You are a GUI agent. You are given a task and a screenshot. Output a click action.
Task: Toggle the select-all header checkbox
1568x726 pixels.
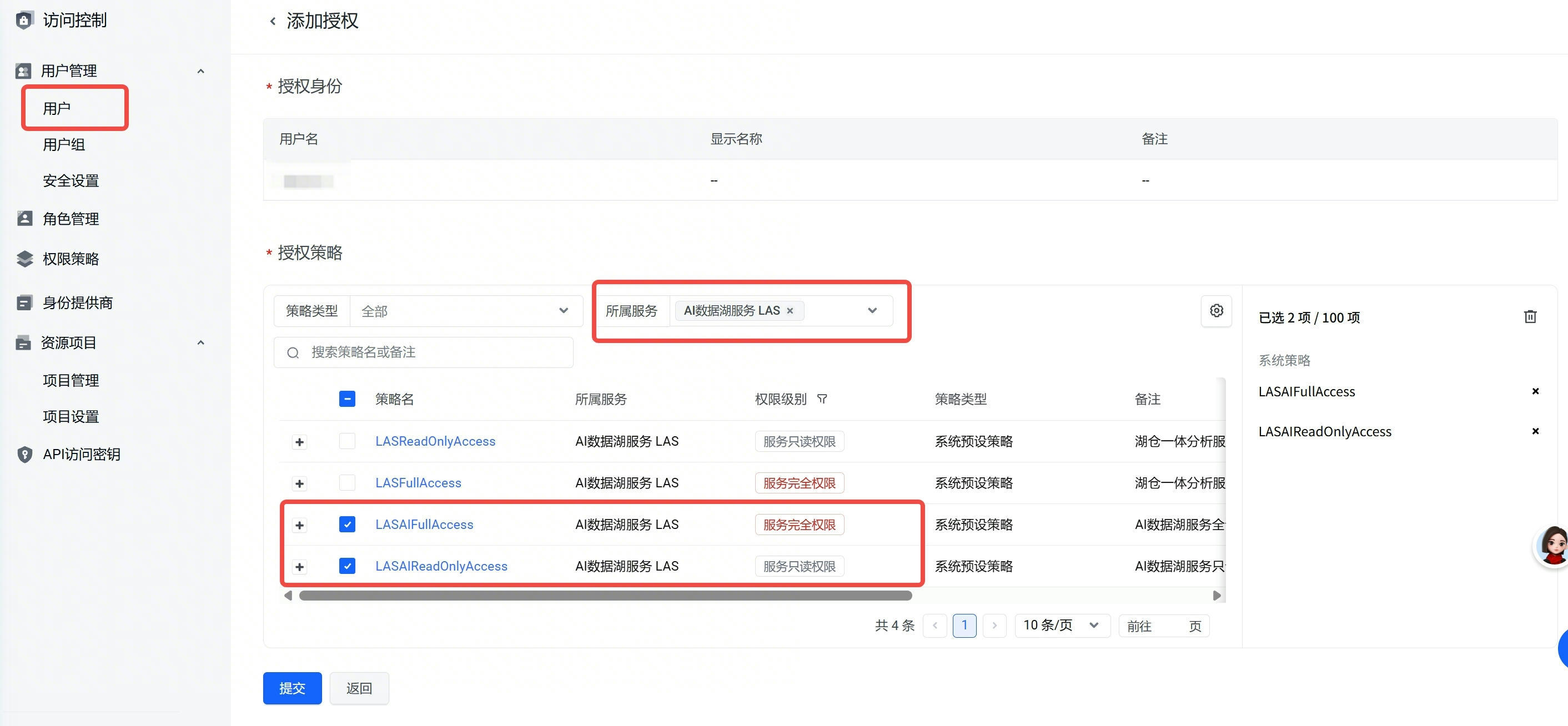pos(347,399)
